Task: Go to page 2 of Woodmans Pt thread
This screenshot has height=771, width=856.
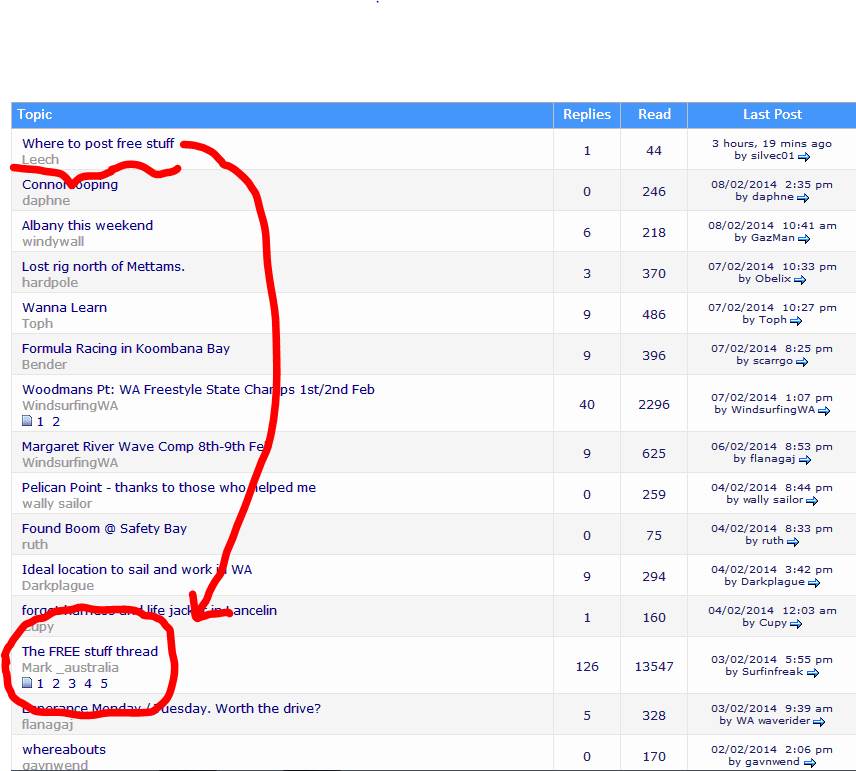Action: (x=56, y=422)
